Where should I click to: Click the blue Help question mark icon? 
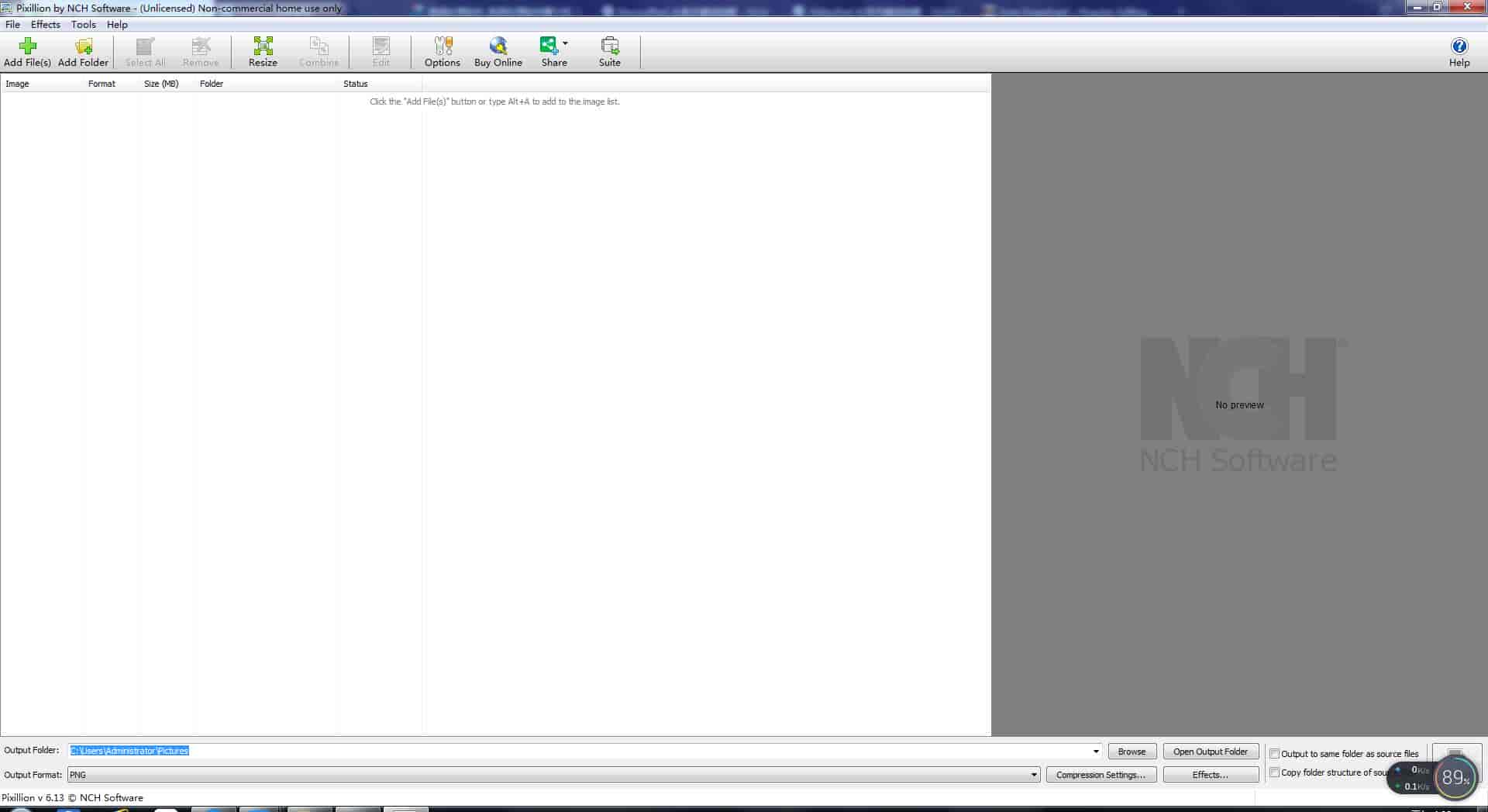pos(1459,46)
